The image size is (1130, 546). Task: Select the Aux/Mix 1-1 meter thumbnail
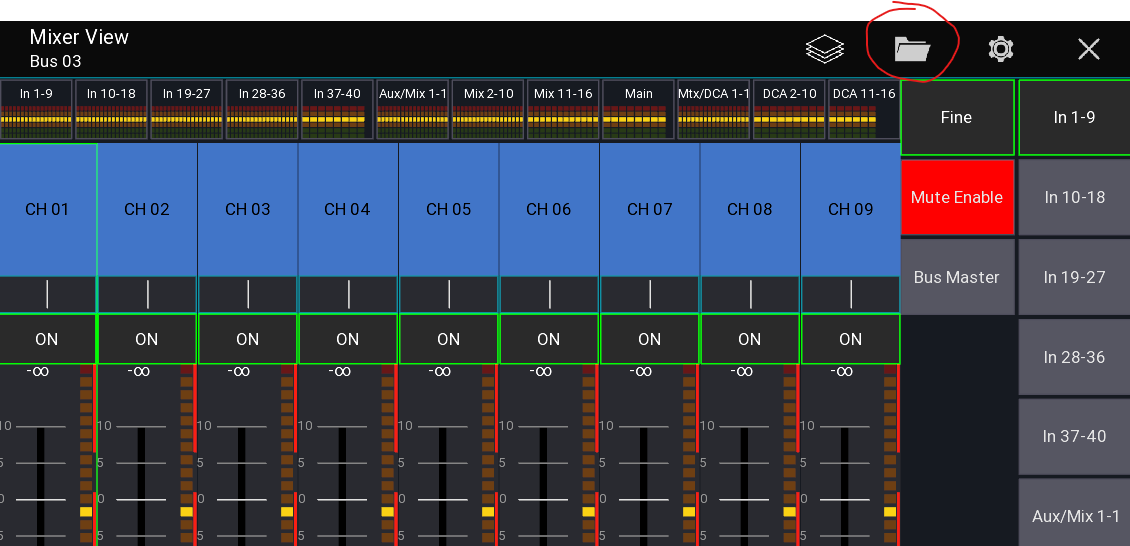pyautogui.click(x=413, y=109)
